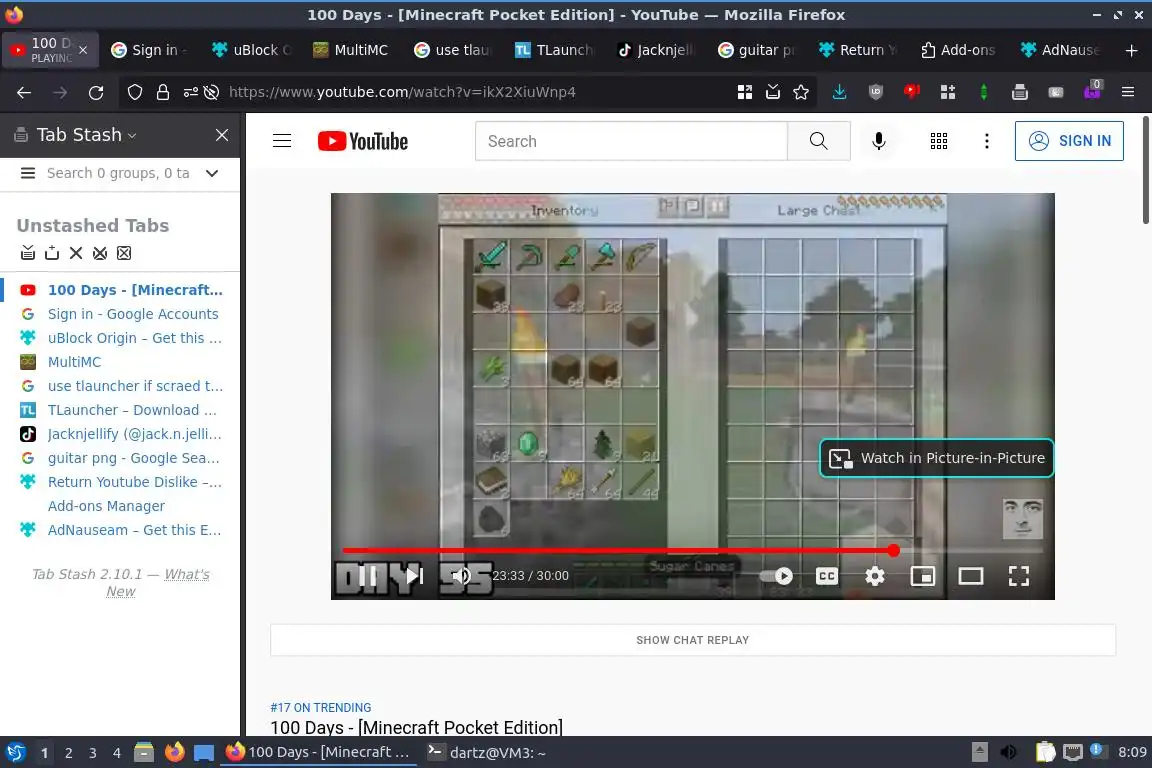Open the player settings gear icon
1152x768 pixels.
(874, 576)
